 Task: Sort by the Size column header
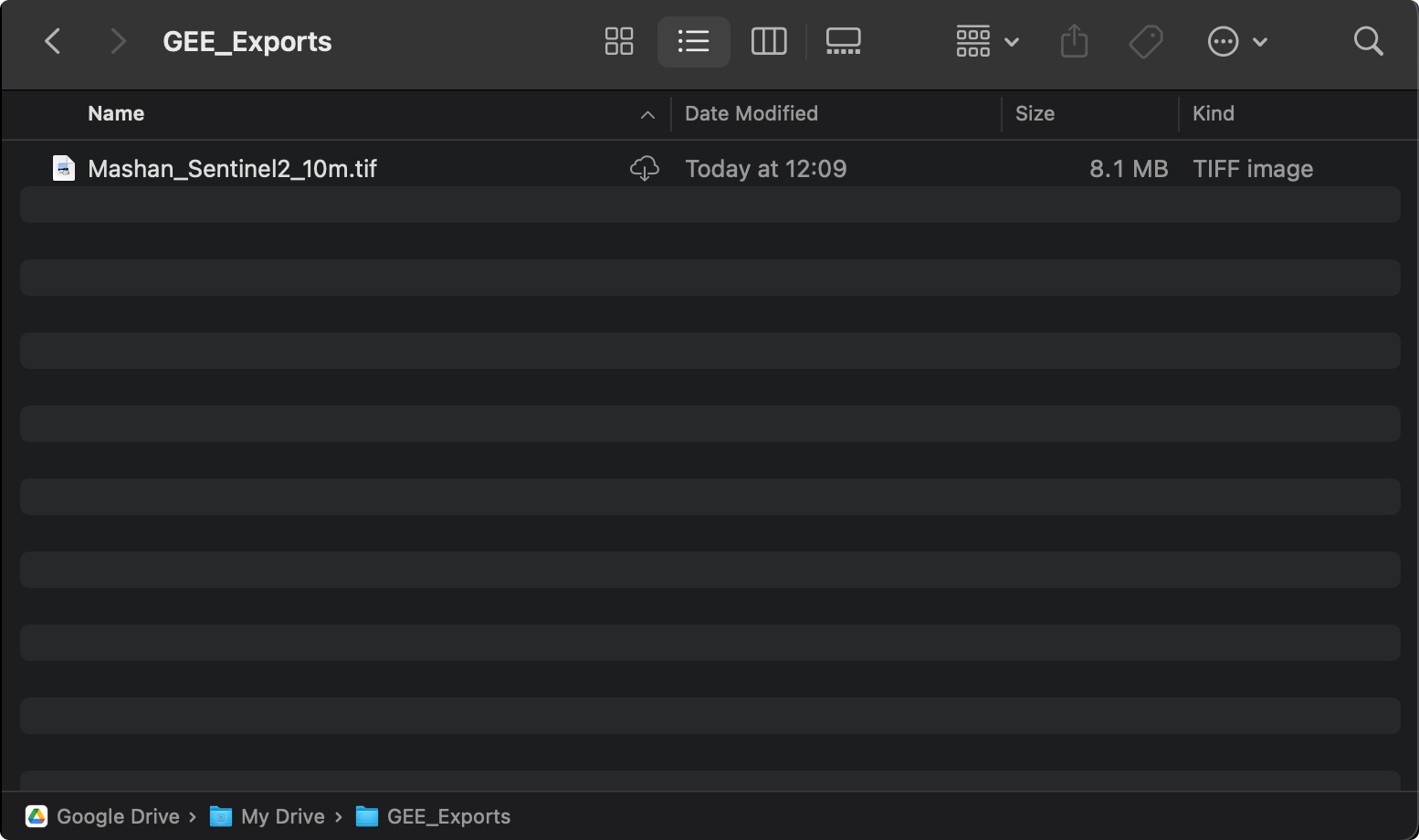1035,114
